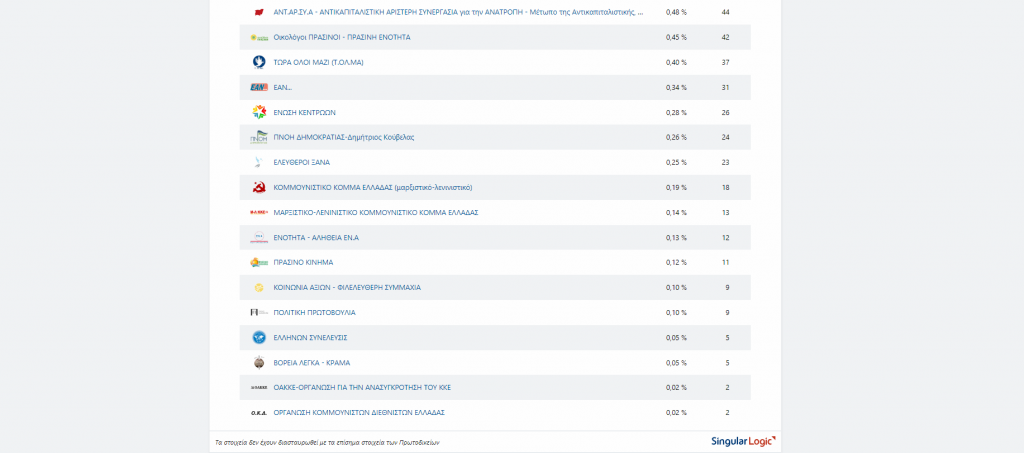The height and width of the screenshot is (453, 1024).
Task: Click the Ο.Κ.Δ. party logo
Action: click(259, 413)
